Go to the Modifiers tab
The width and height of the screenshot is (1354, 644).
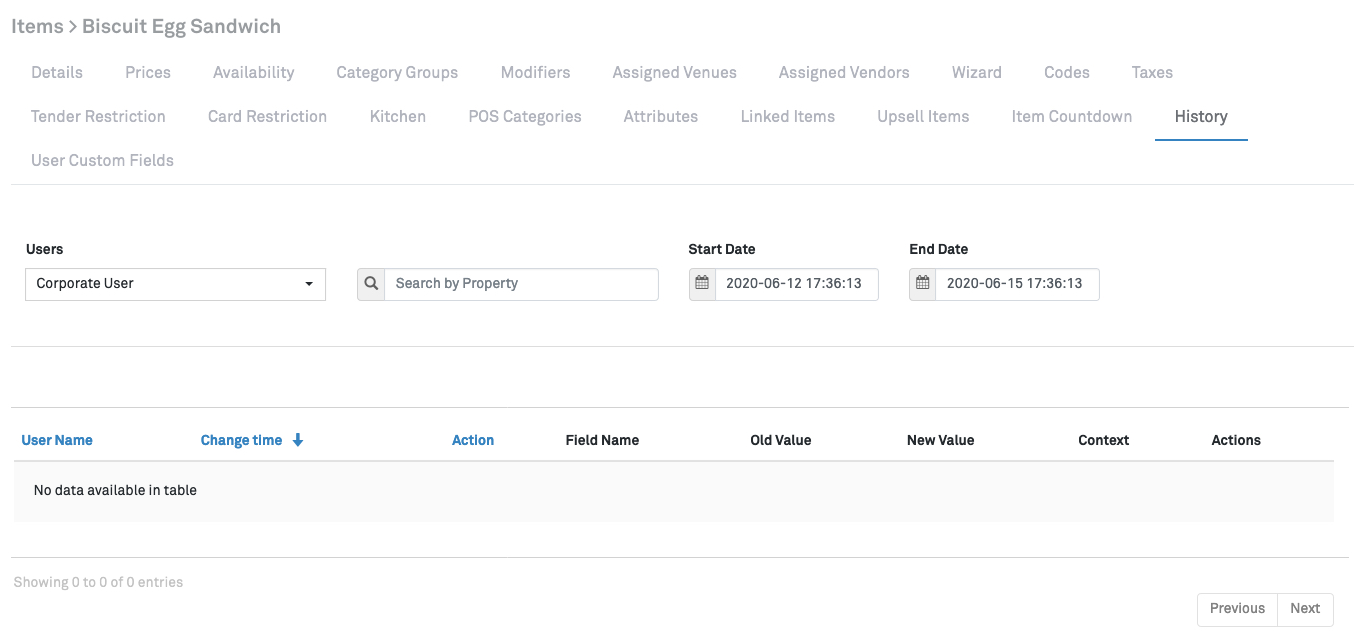coord(535,72)
